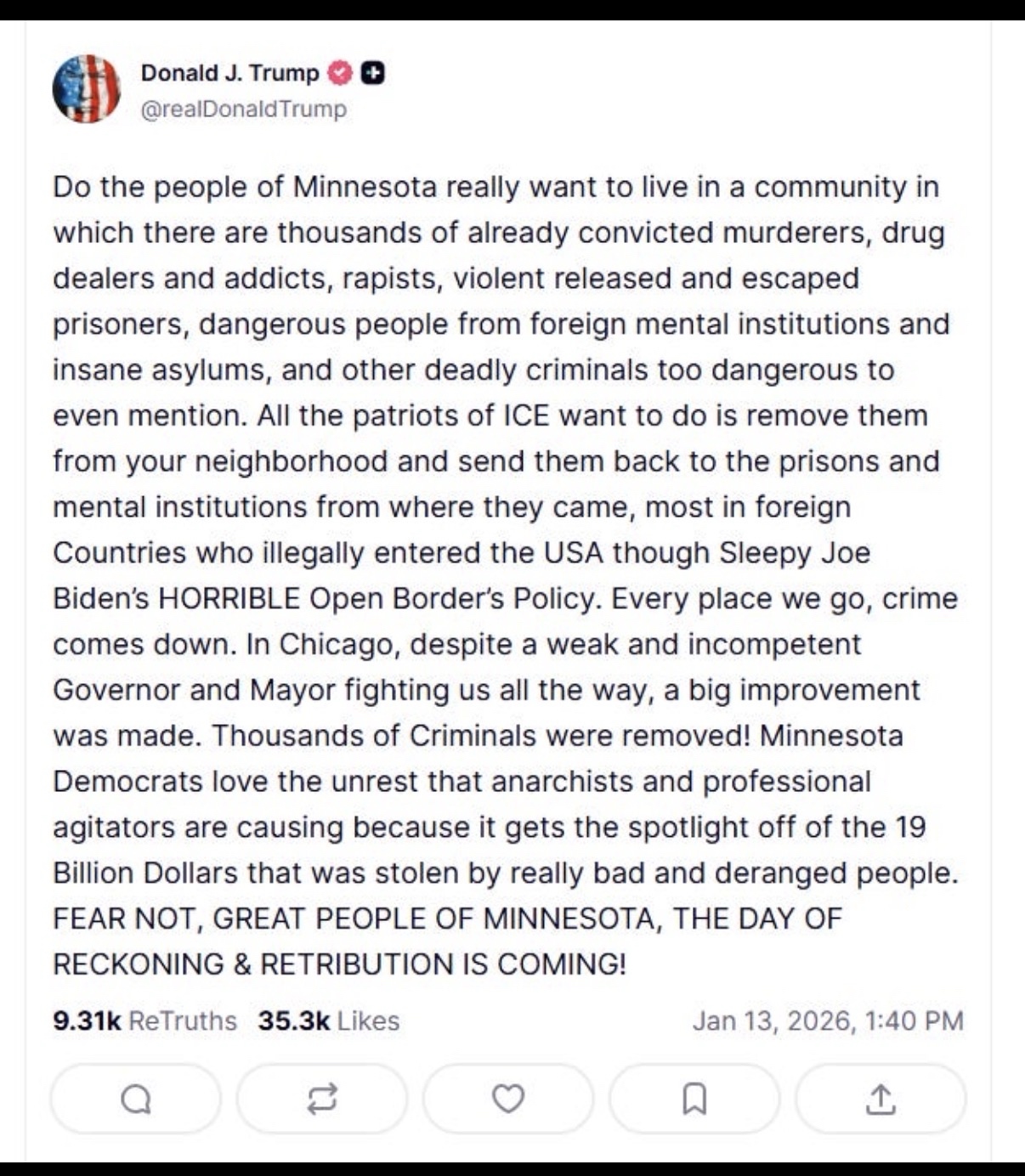
Task: Click the ReTruth arrows icon
Action: tap(322, 1100)
